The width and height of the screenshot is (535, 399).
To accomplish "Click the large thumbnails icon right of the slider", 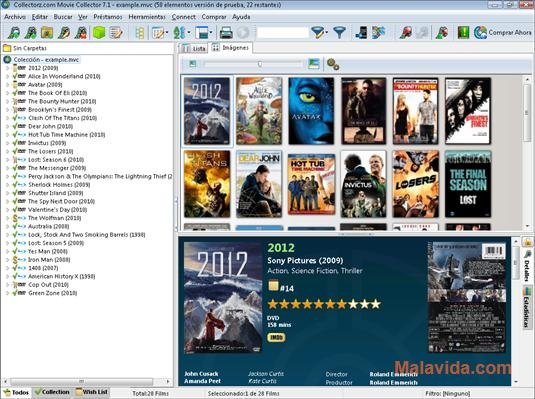I will click(314, 64).
